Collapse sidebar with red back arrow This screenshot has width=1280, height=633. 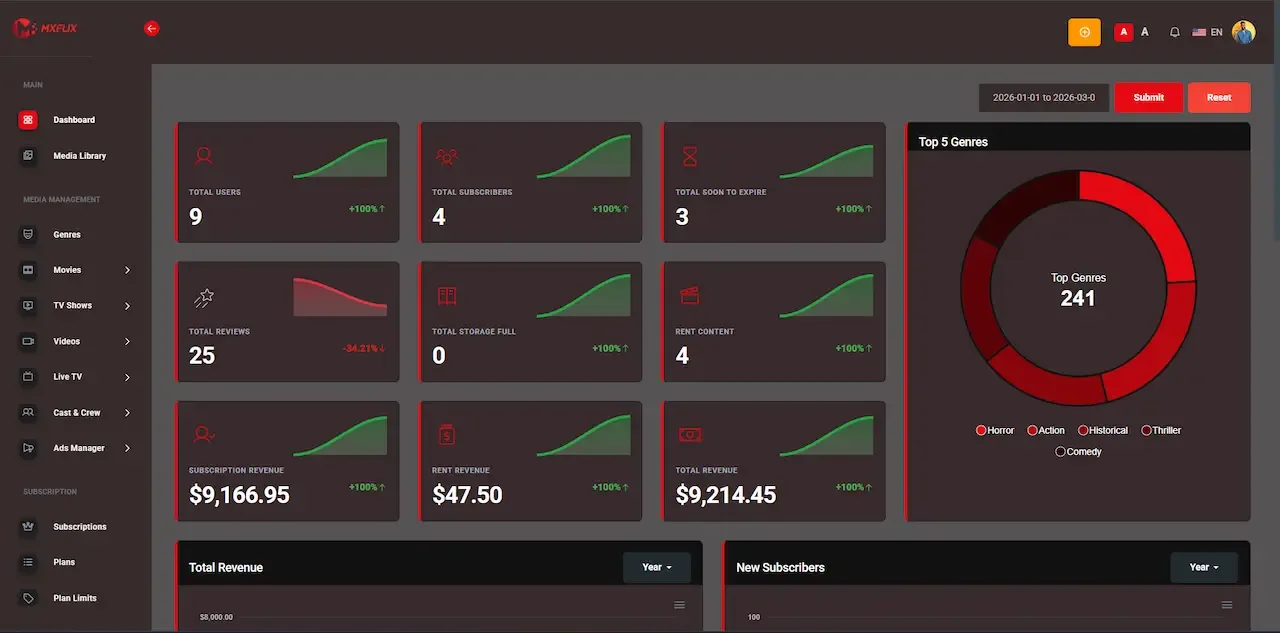coord(152,29)
